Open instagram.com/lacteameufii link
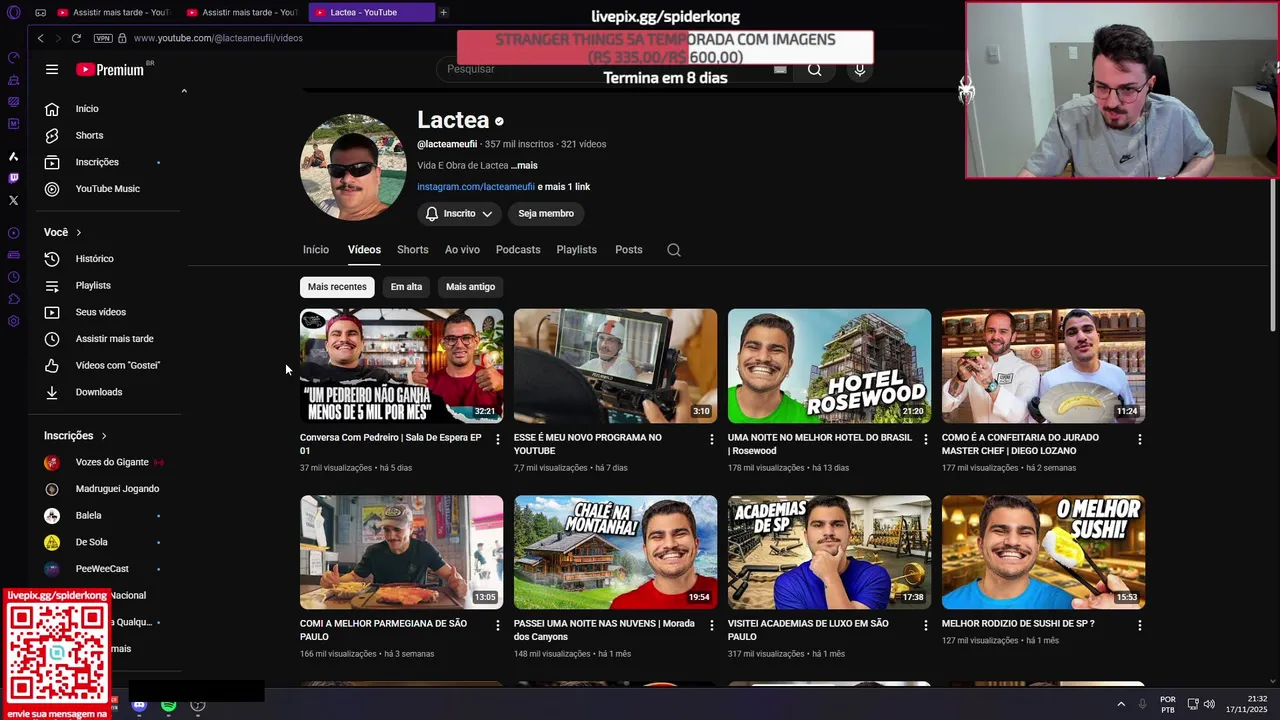The image size is (1280, 720). click(x=476, y=187)
